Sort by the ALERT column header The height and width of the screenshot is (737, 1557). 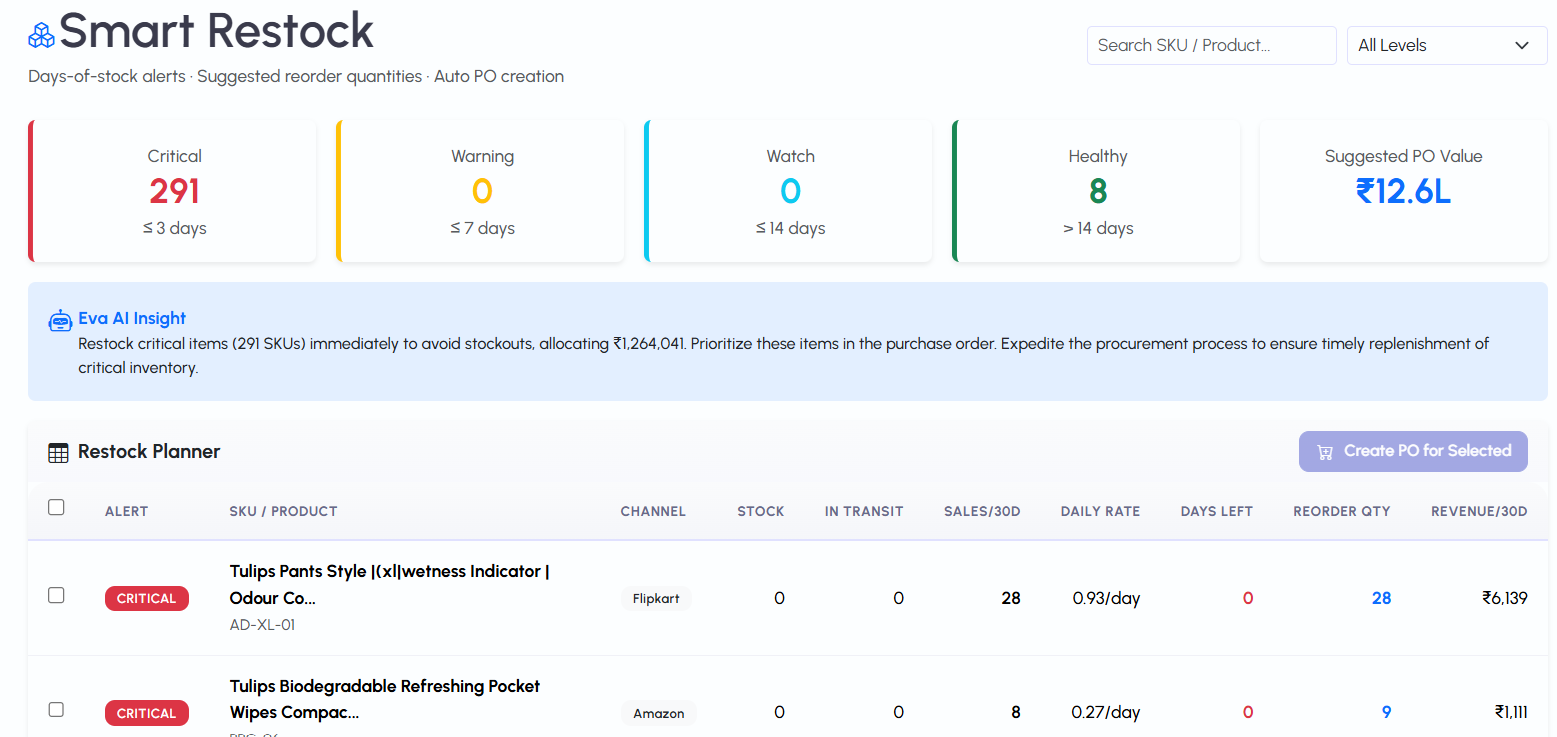pyautogui.click(x=126, y=511)
